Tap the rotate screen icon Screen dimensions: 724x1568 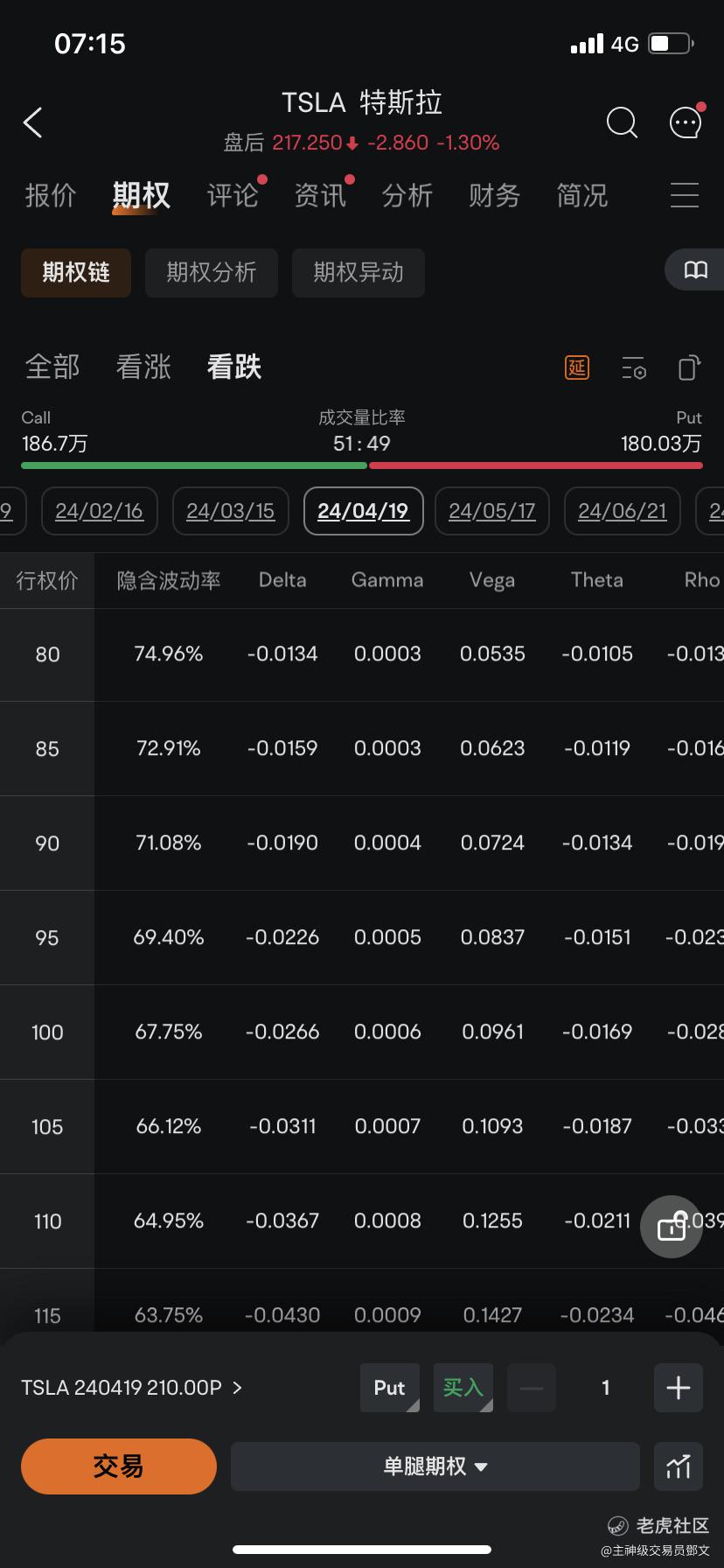tap(690, 367)
